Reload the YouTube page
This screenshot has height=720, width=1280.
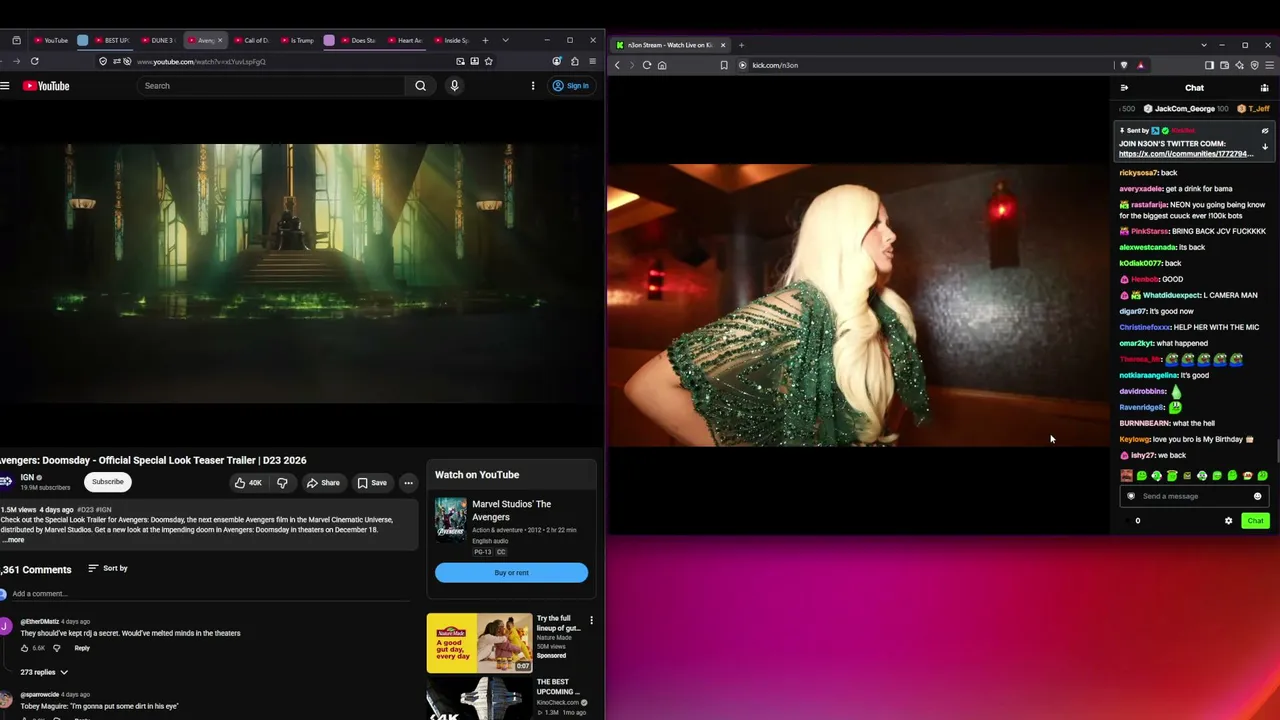[x=34, y=61]
